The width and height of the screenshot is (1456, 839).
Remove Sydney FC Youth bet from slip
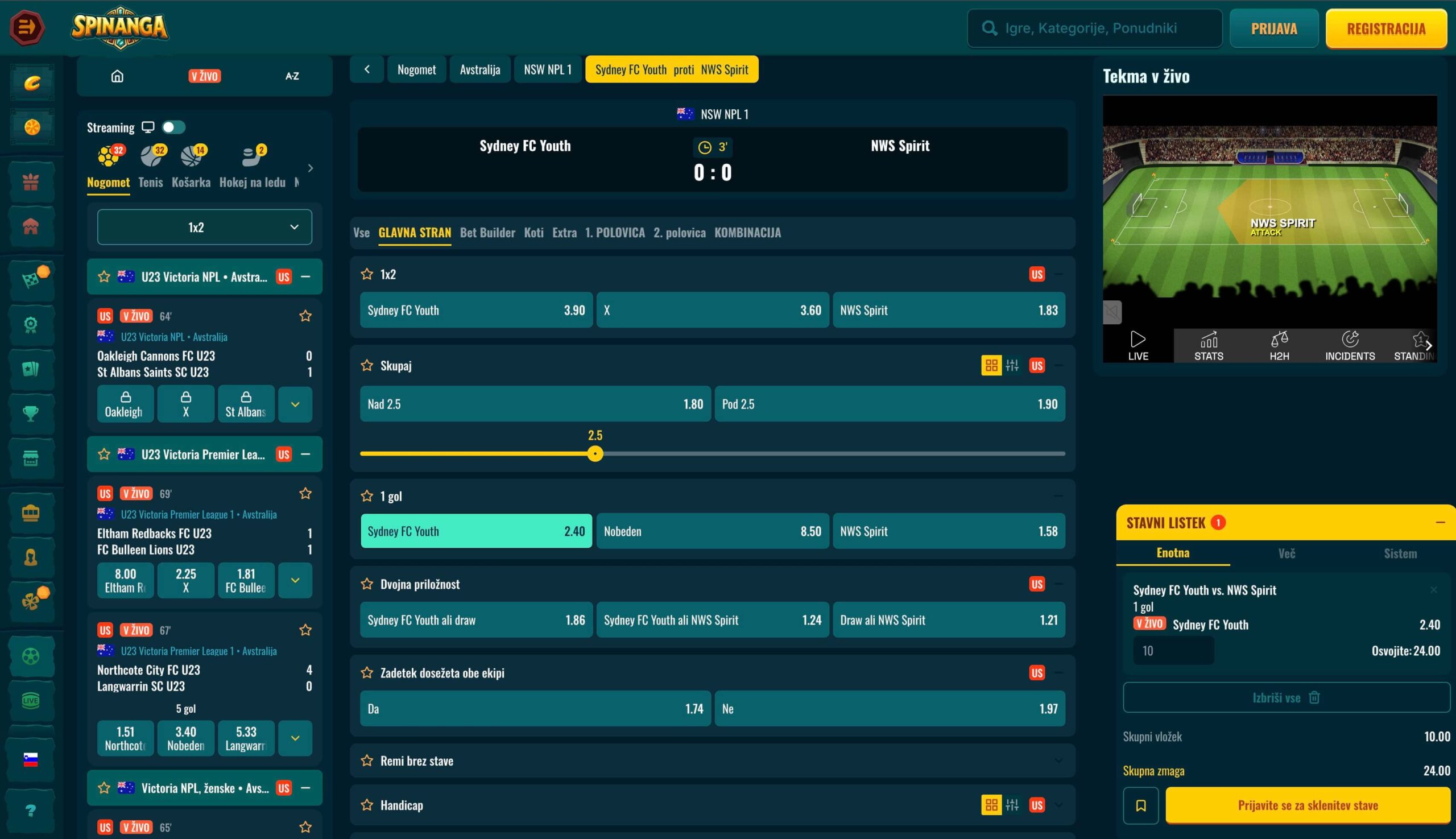click(1433, 589)
